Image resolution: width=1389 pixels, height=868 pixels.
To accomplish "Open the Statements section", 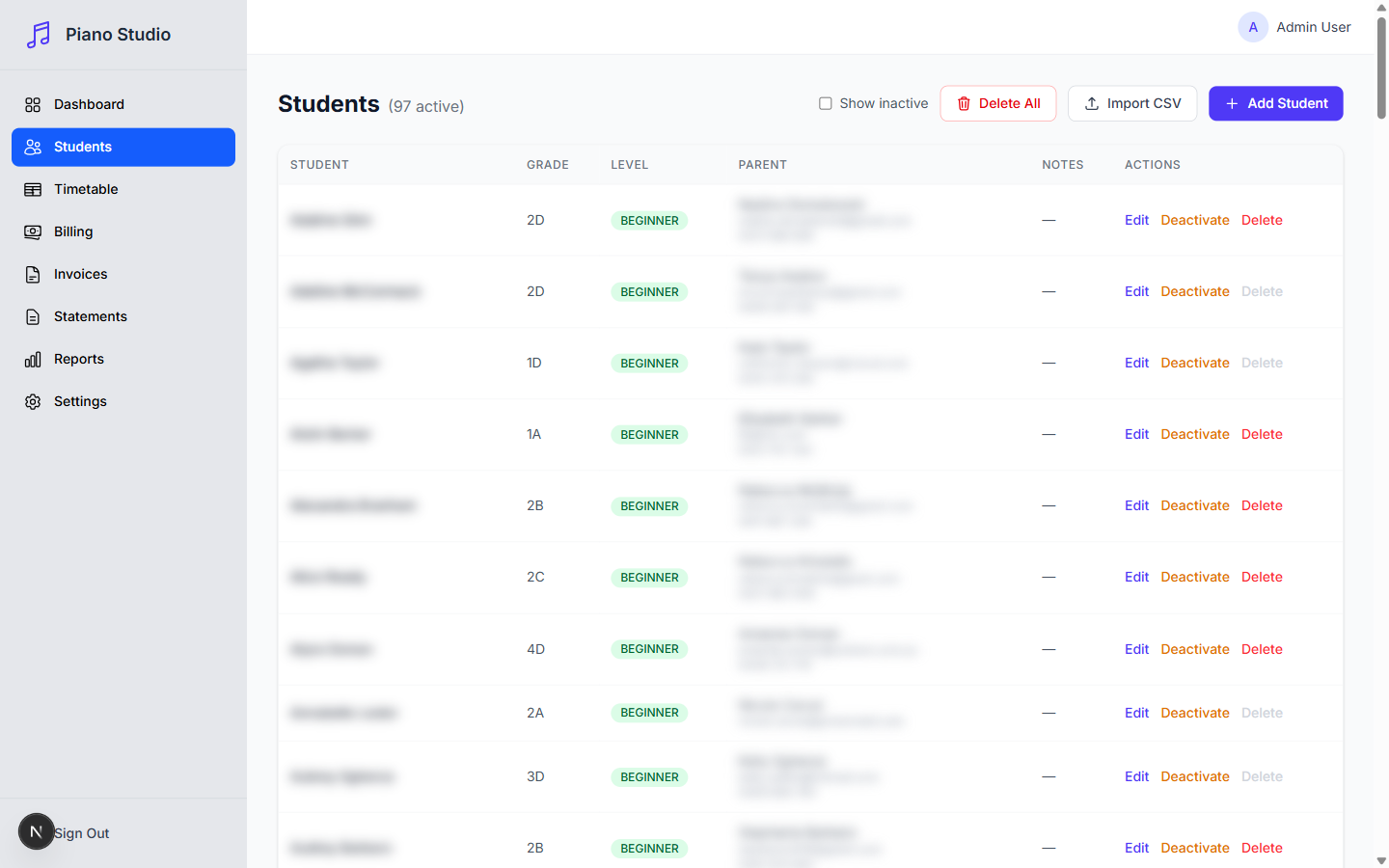I will click(x=123, y=316).
